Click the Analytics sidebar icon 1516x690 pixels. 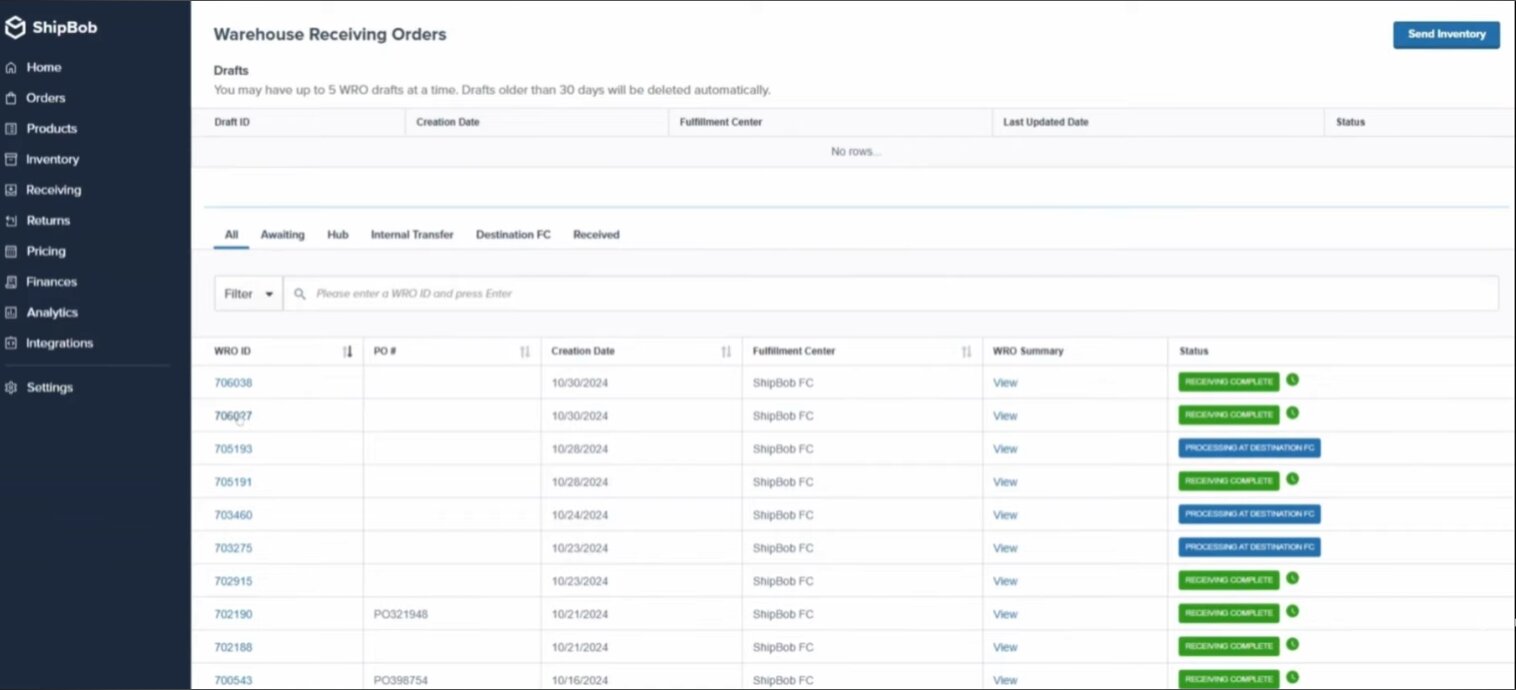point(11,313)
